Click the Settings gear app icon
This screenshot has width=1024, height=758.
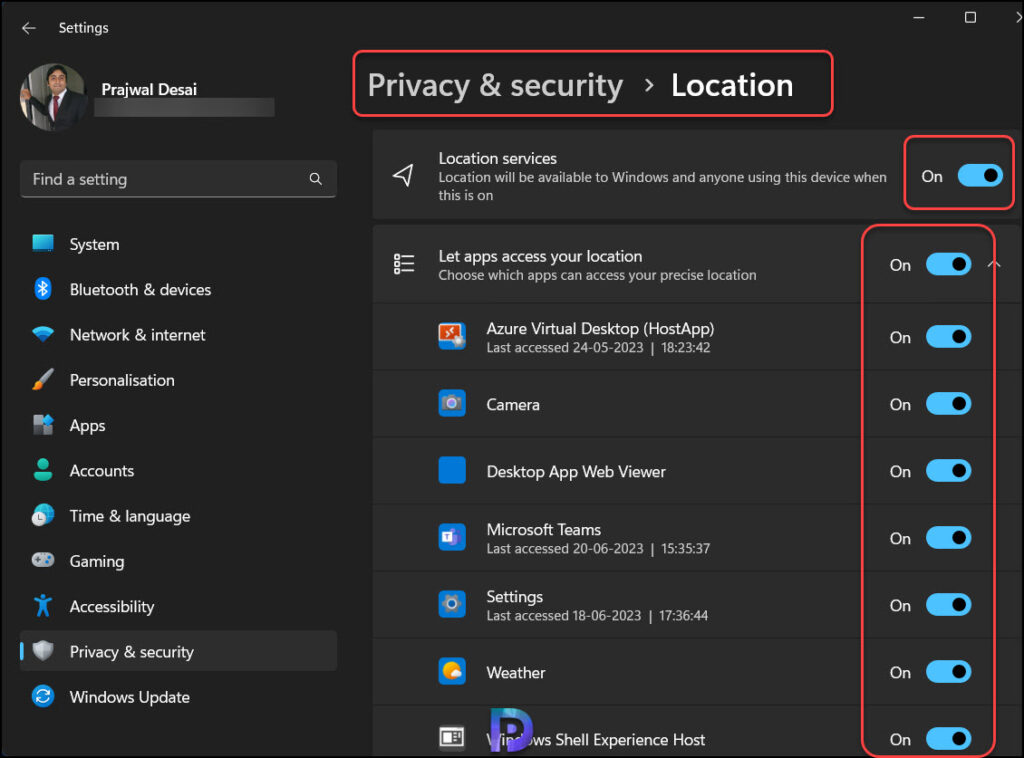click(x=452, y=605)
